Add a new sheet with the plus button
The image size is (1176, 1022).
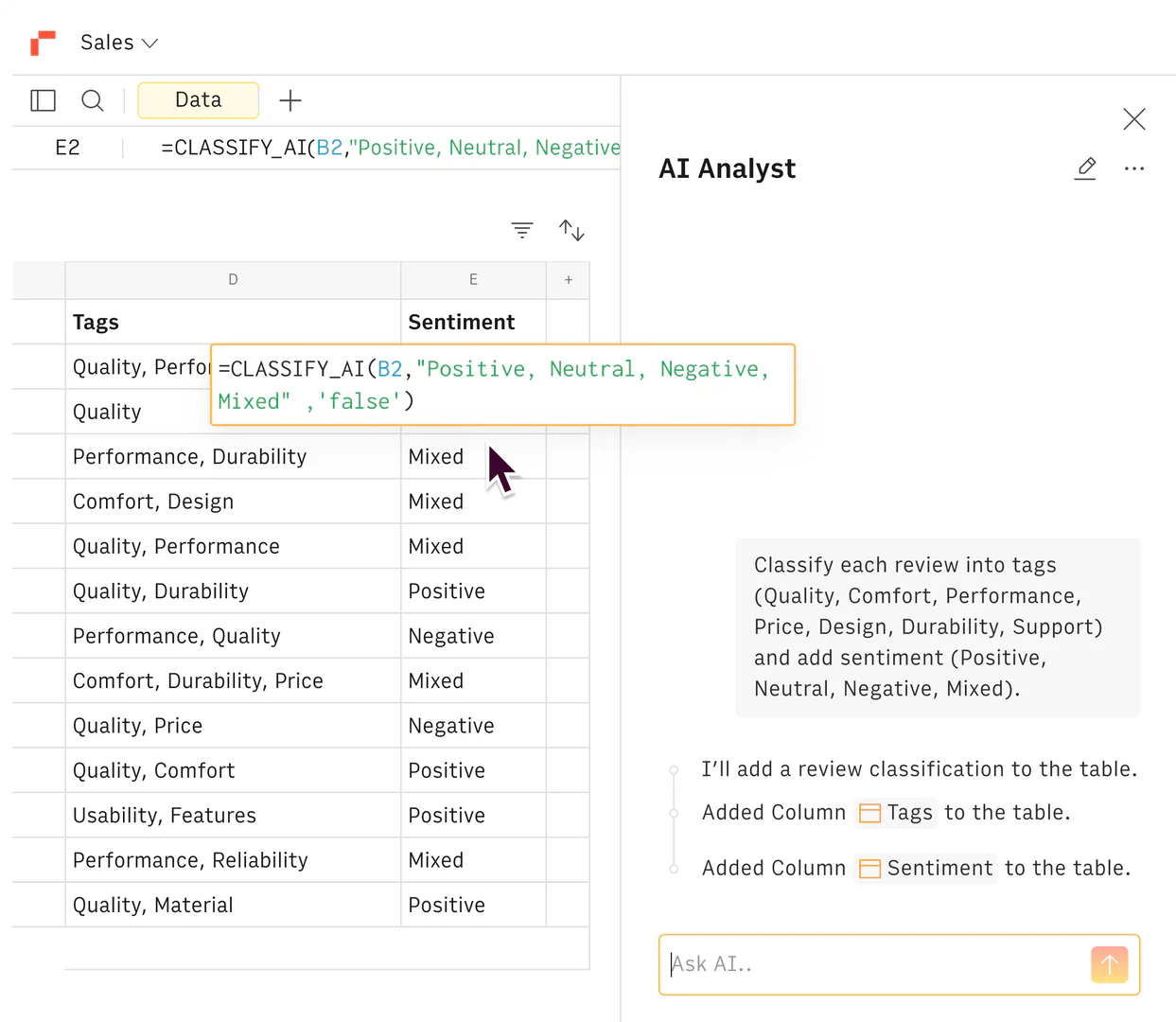click(290, 100)
